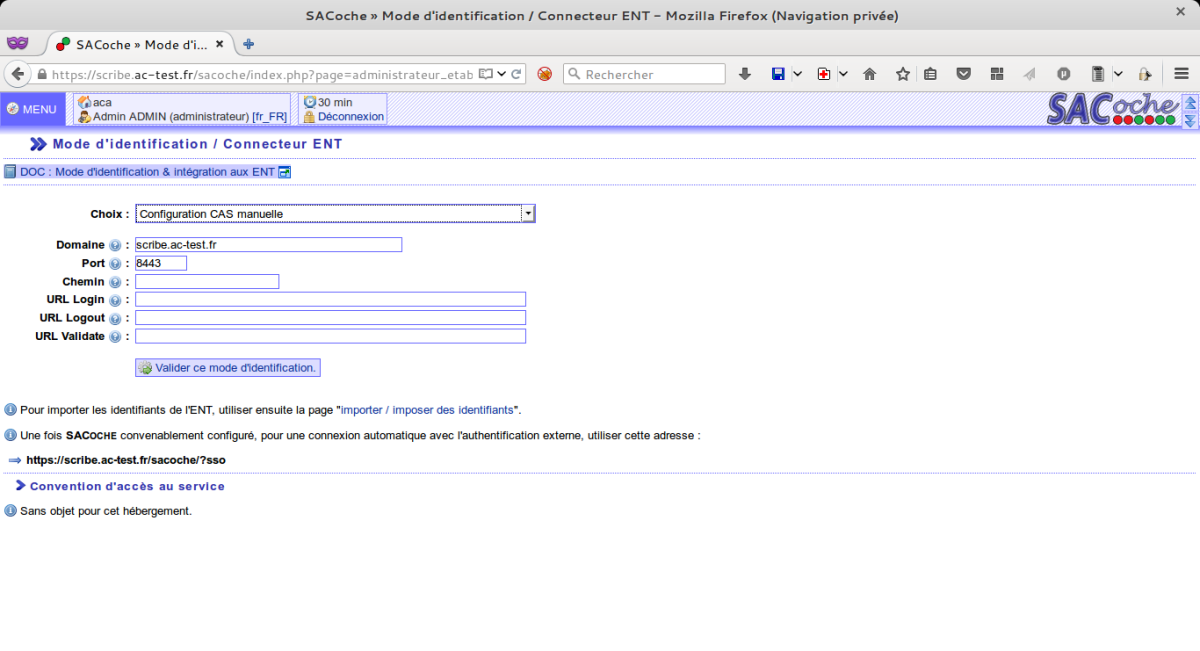This screenshot has height=651, width=1200.
Task: Click the Convention d'accès au service heading
Action: (127, 486)
